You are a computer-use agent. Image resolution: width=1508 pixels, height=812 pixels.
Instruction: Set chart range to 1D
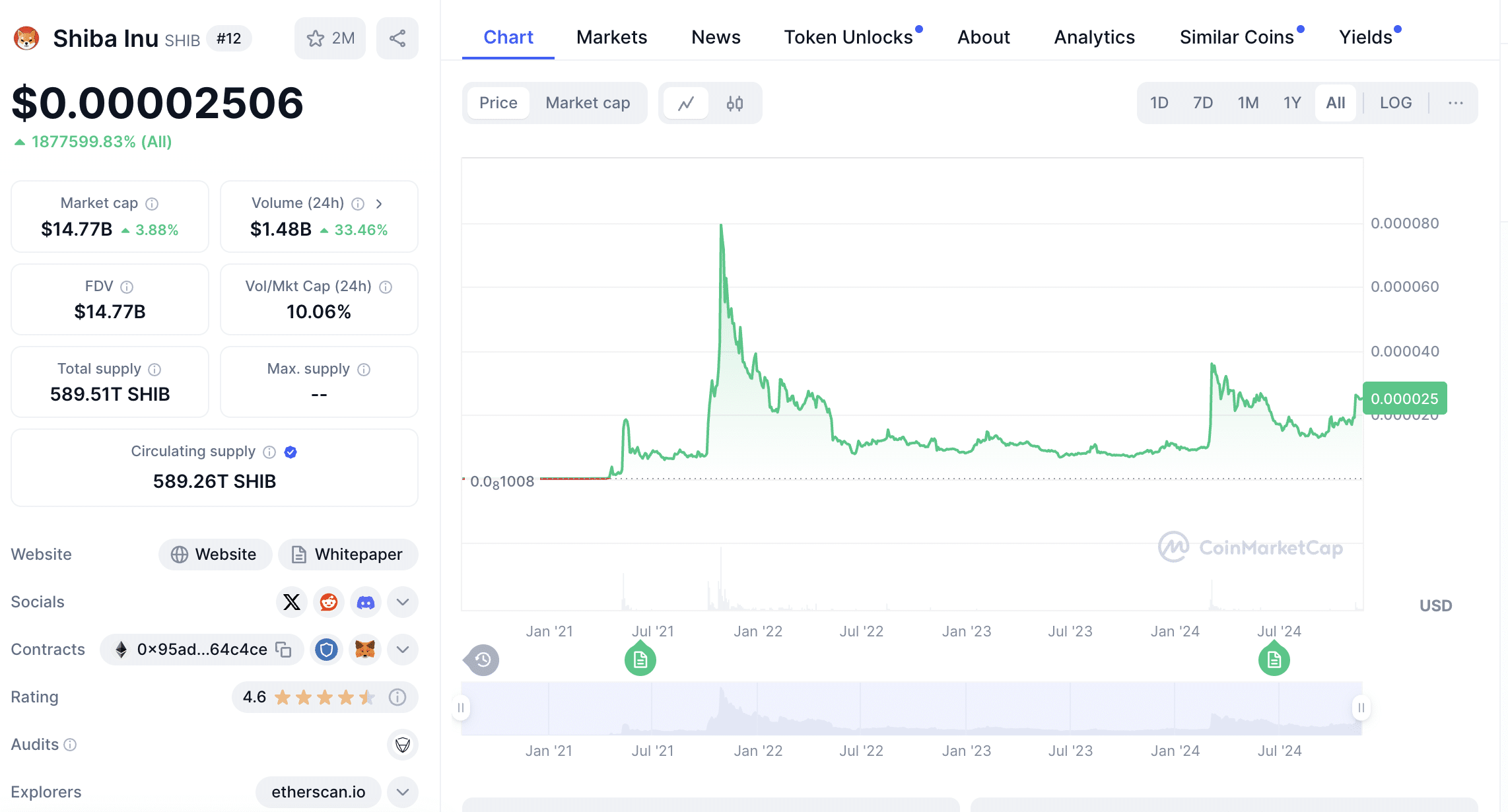[1159, 103]
